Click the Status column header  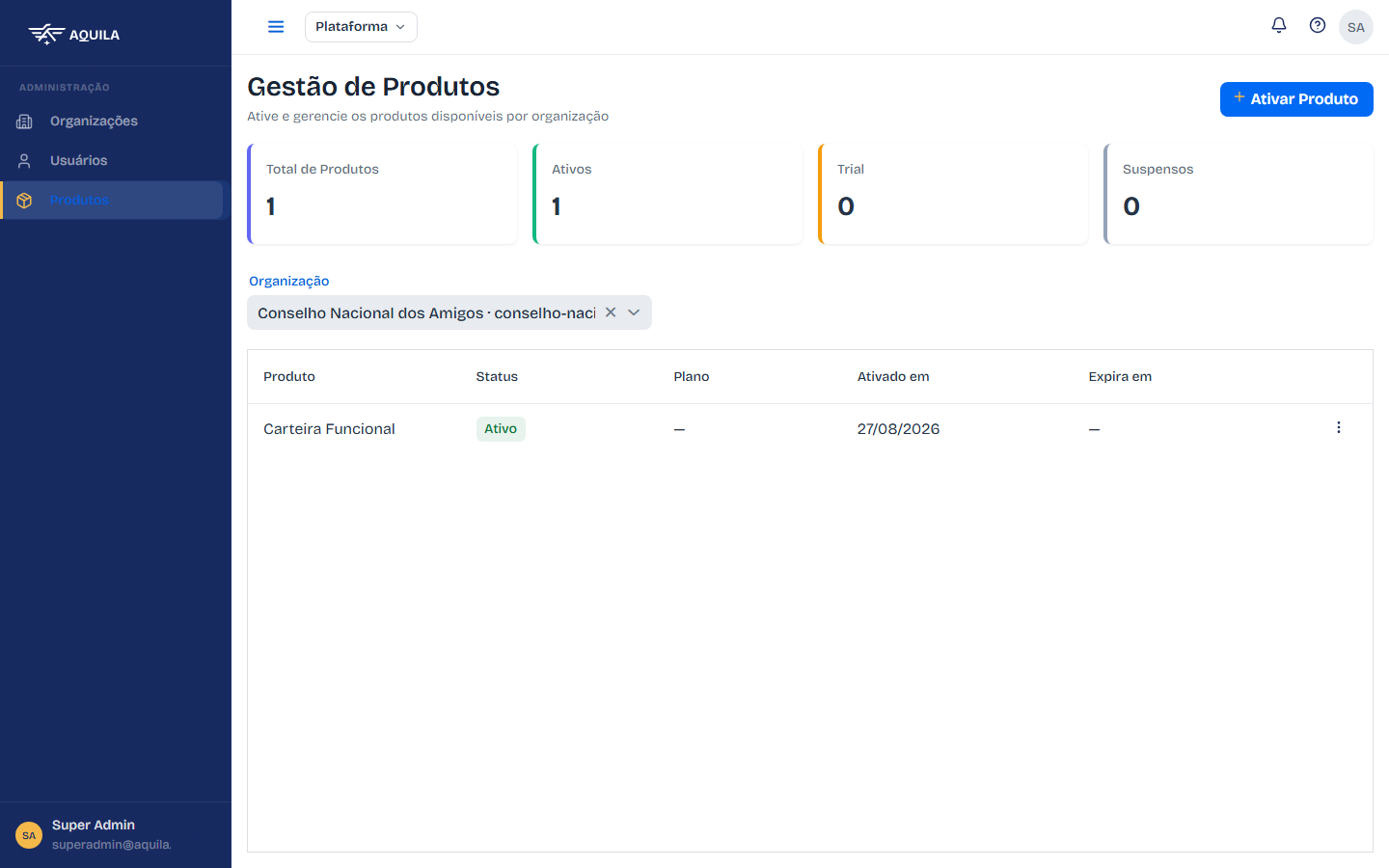coord(497,376)
